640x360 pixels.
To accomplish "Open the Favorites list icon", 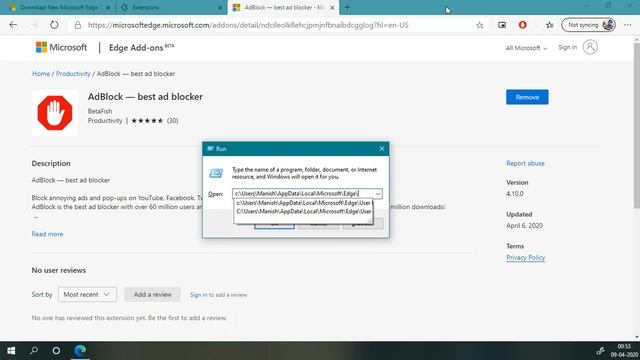I will (x=549, y=25).
